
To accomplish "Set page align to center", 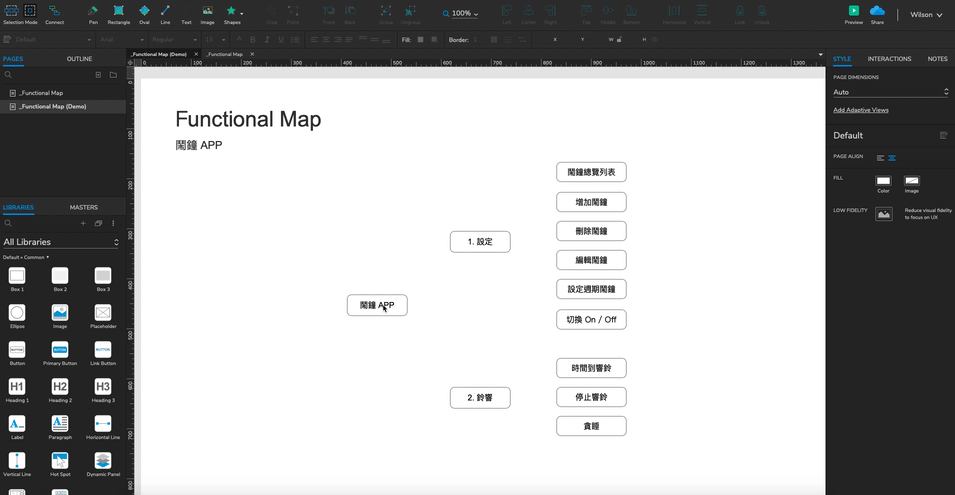I will point(892,158).
